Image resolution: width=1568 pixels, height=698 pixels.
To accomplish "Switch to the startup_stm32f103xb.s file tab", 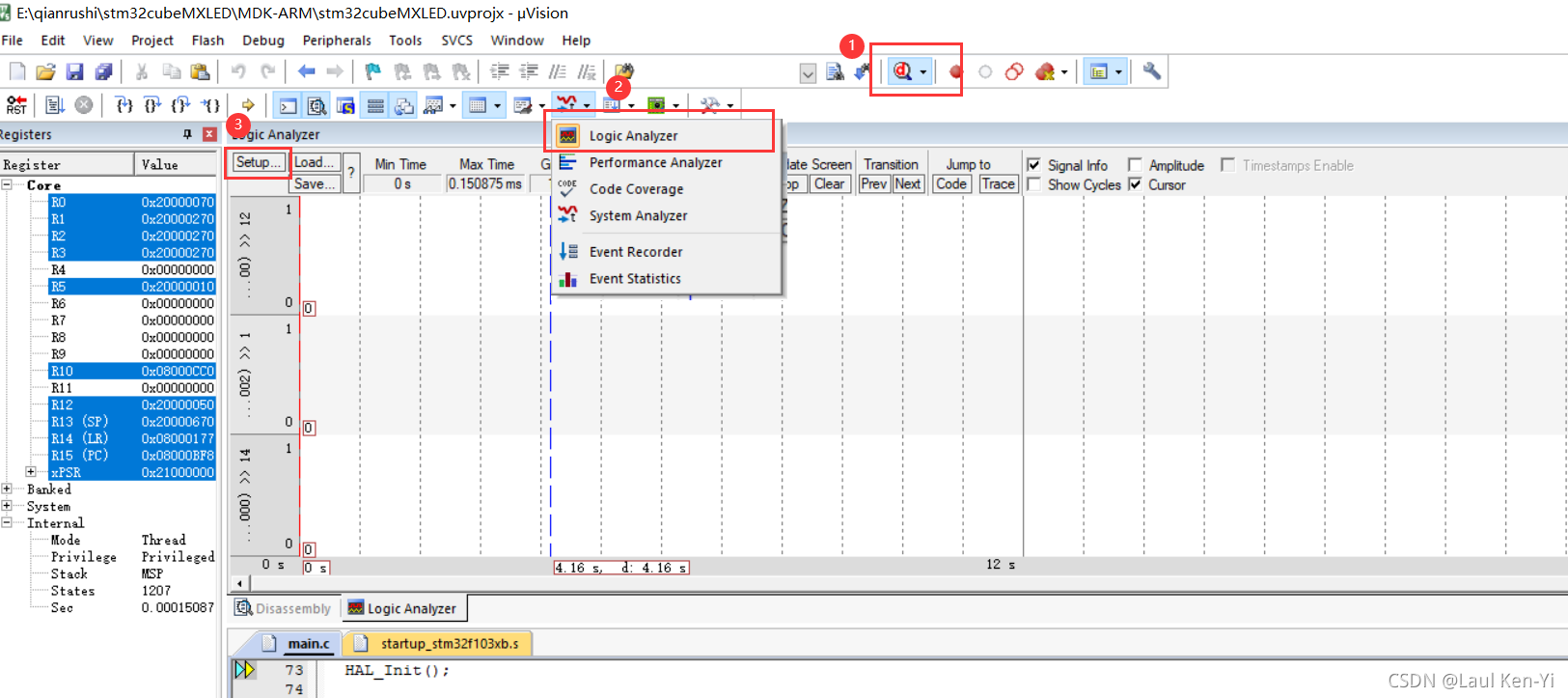I will [449, 643].
